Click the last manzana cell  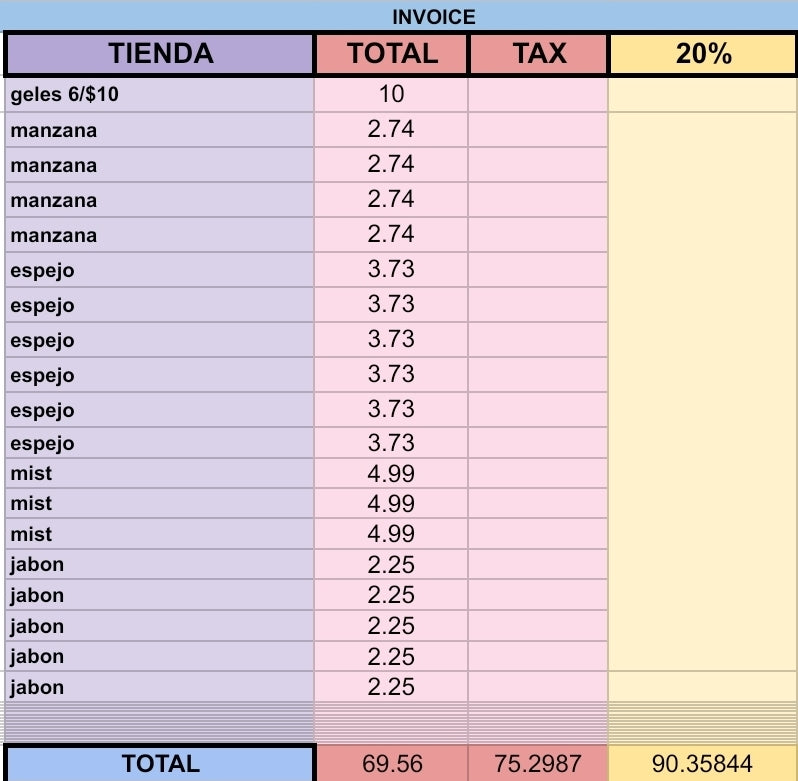tap(160, 235)
